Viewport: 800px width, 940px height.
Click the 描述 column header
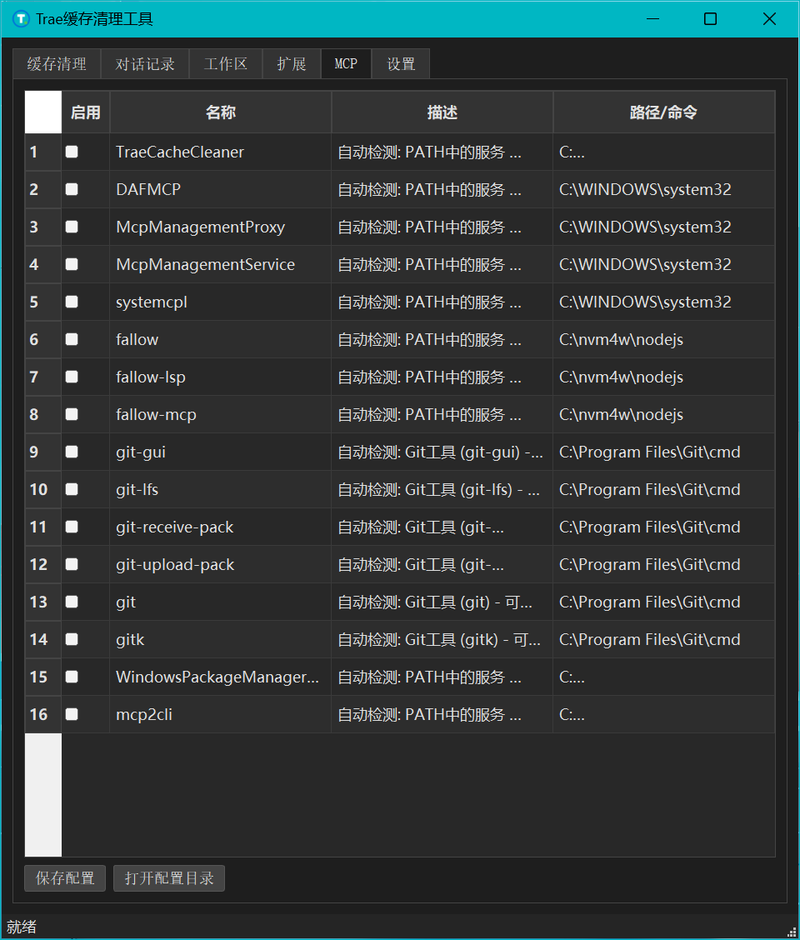[442, 112]
